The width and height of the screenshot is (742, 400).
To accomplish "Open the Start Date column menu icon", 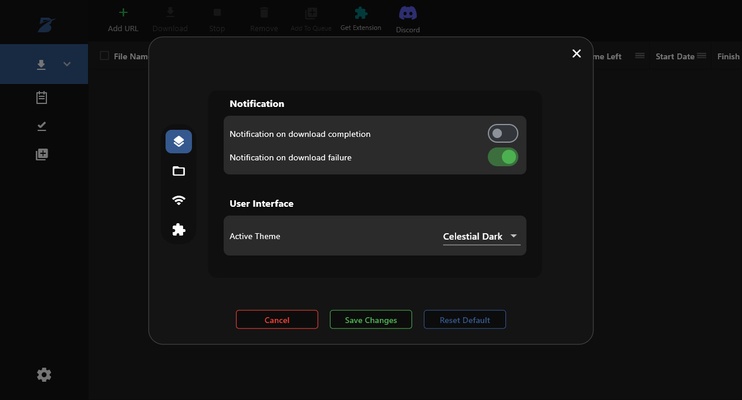I will tap(701, 56).
